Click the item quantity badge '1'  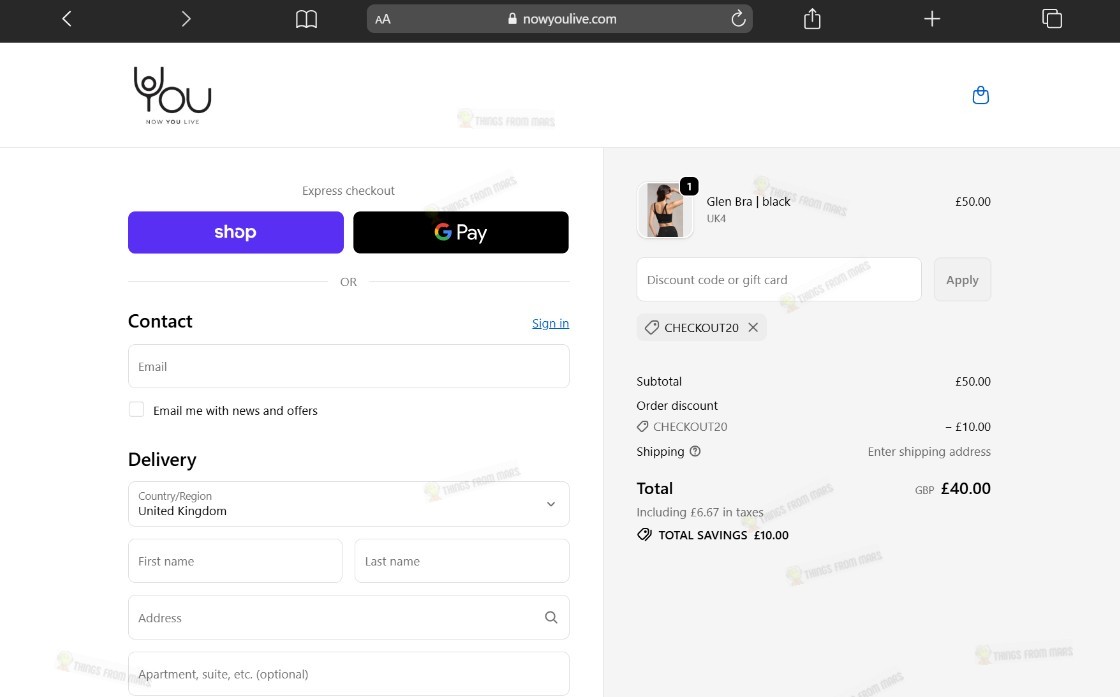[x=689, y=186]
